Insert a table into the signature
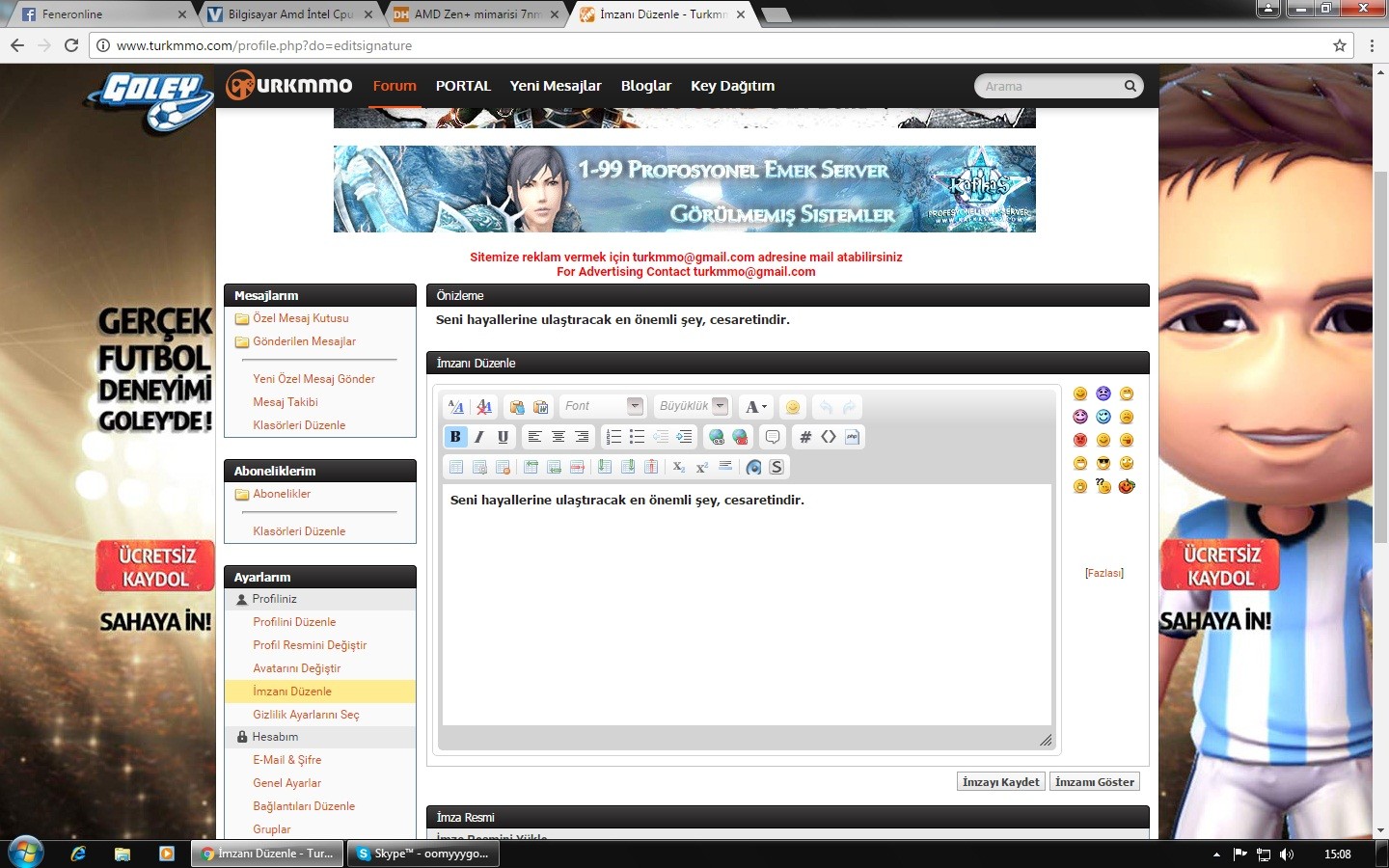1389x868 pixels. click(x=456, y=467)
